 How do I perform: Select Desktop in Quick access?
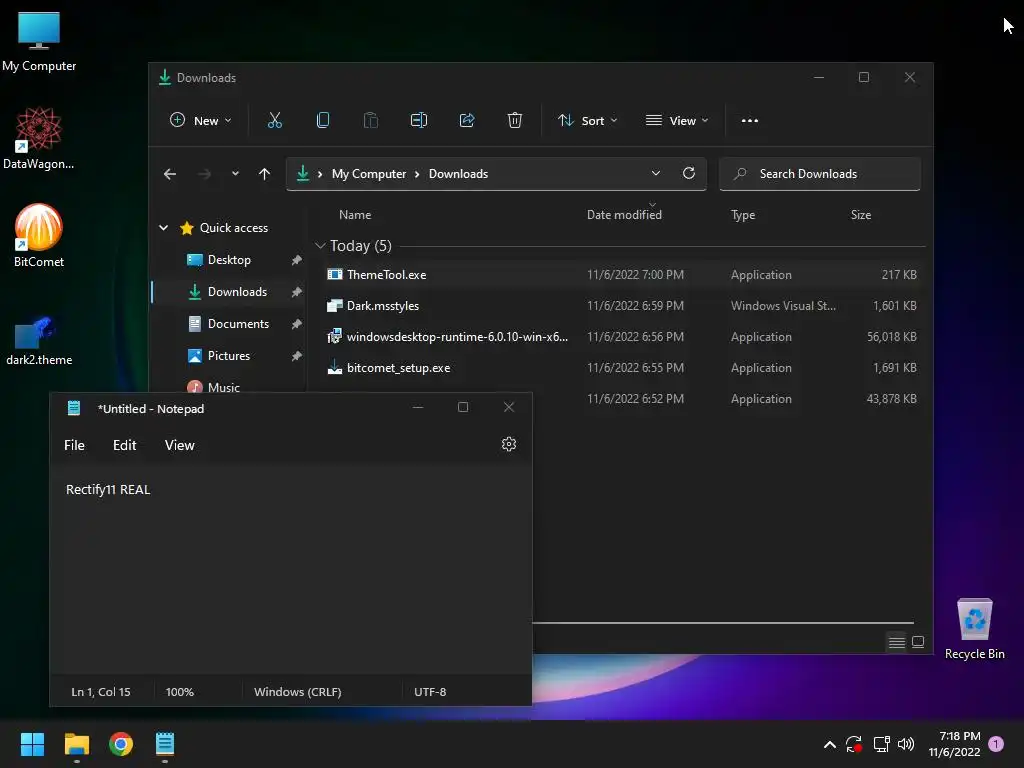coord(229,260)
